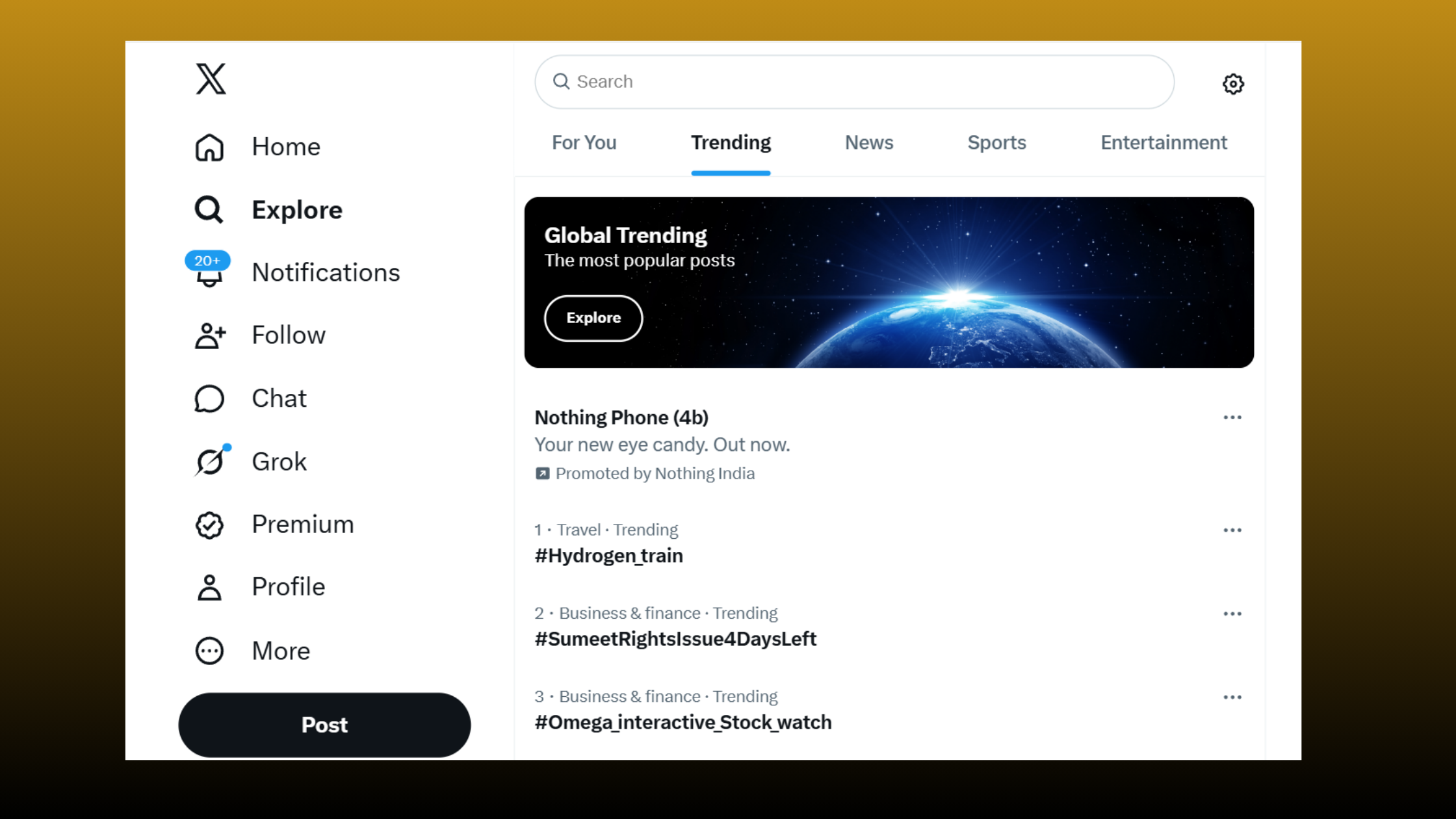Go to Notifications label in sidebar

click(326, 273)
